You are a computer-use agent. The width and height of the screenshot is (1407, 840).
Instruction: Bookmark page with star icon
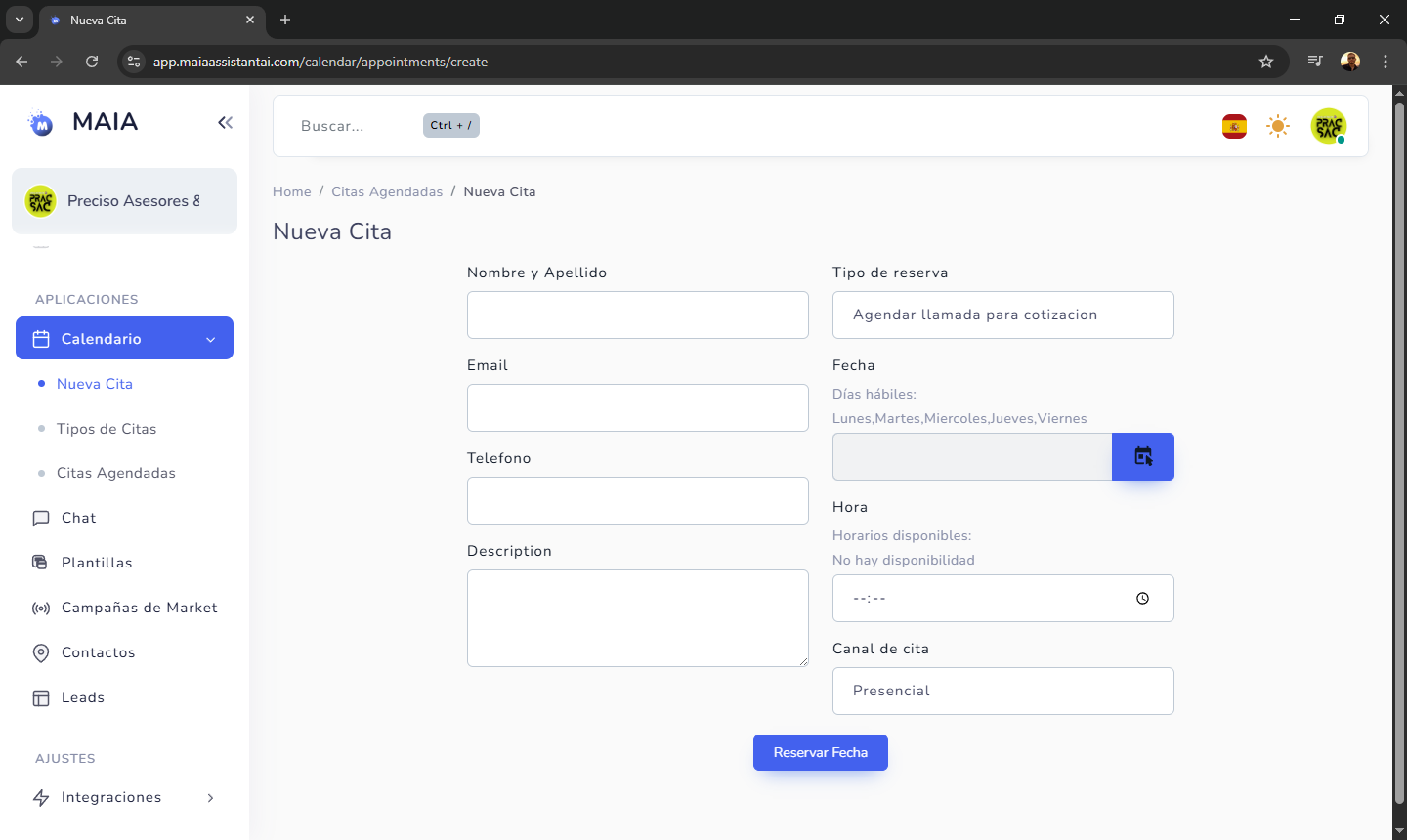pos(1266,62)
